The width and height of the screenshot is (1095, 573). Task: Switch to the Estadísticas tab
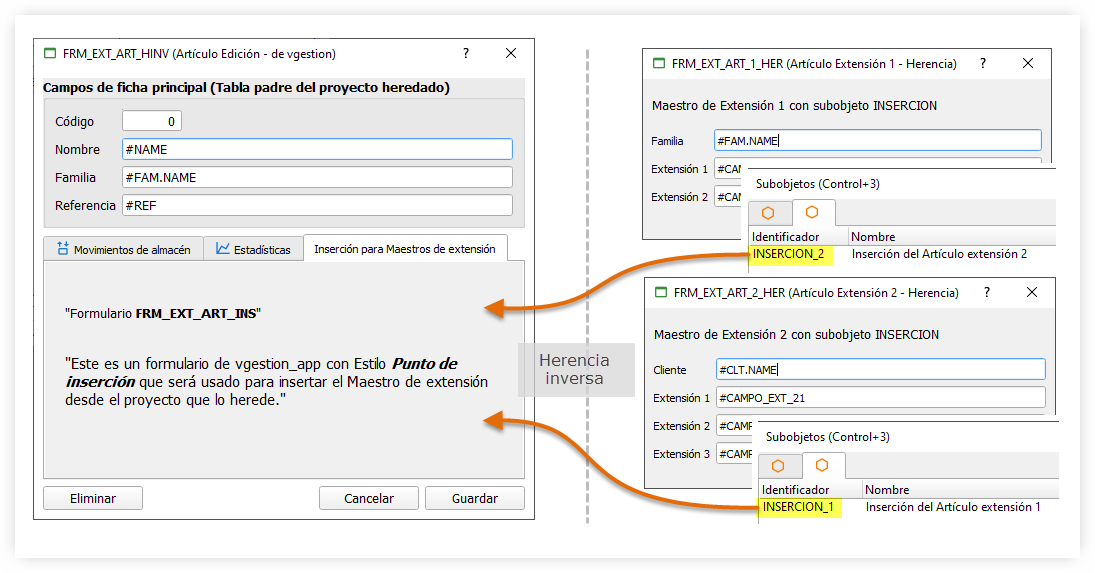(x=254, y=249)
